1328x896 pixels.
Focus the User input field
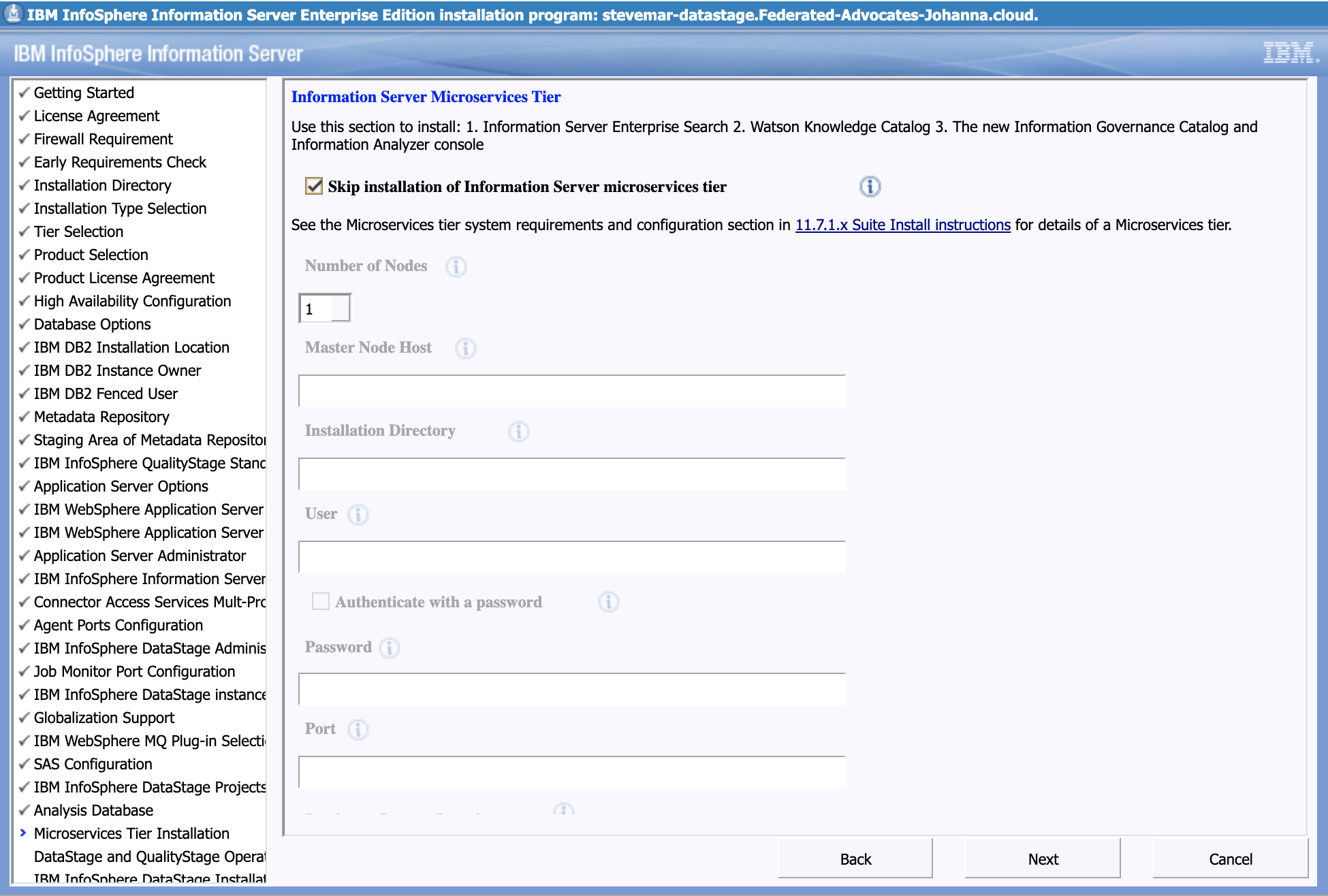[572, 558]
